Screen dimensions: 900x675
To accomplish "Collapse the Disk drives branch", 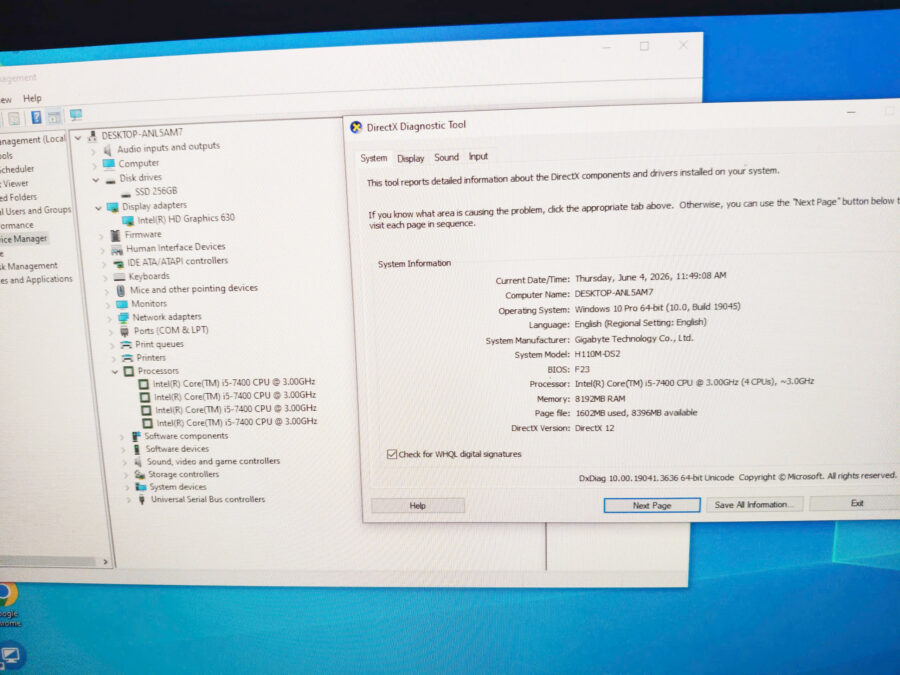I will pyautogui.click(x=95, y=180).
